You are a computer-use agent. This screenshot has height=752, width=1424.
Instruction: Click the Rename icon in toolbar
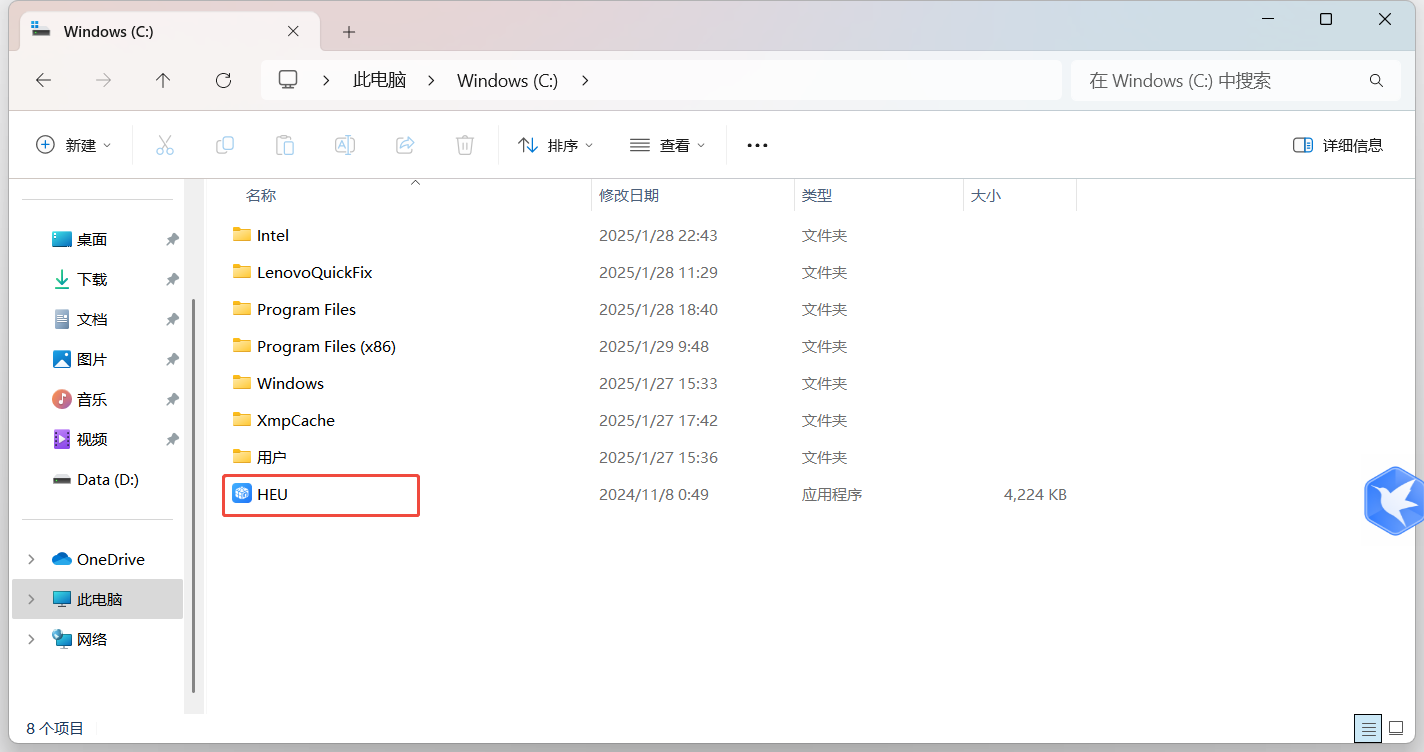click(x=345, y=145)
